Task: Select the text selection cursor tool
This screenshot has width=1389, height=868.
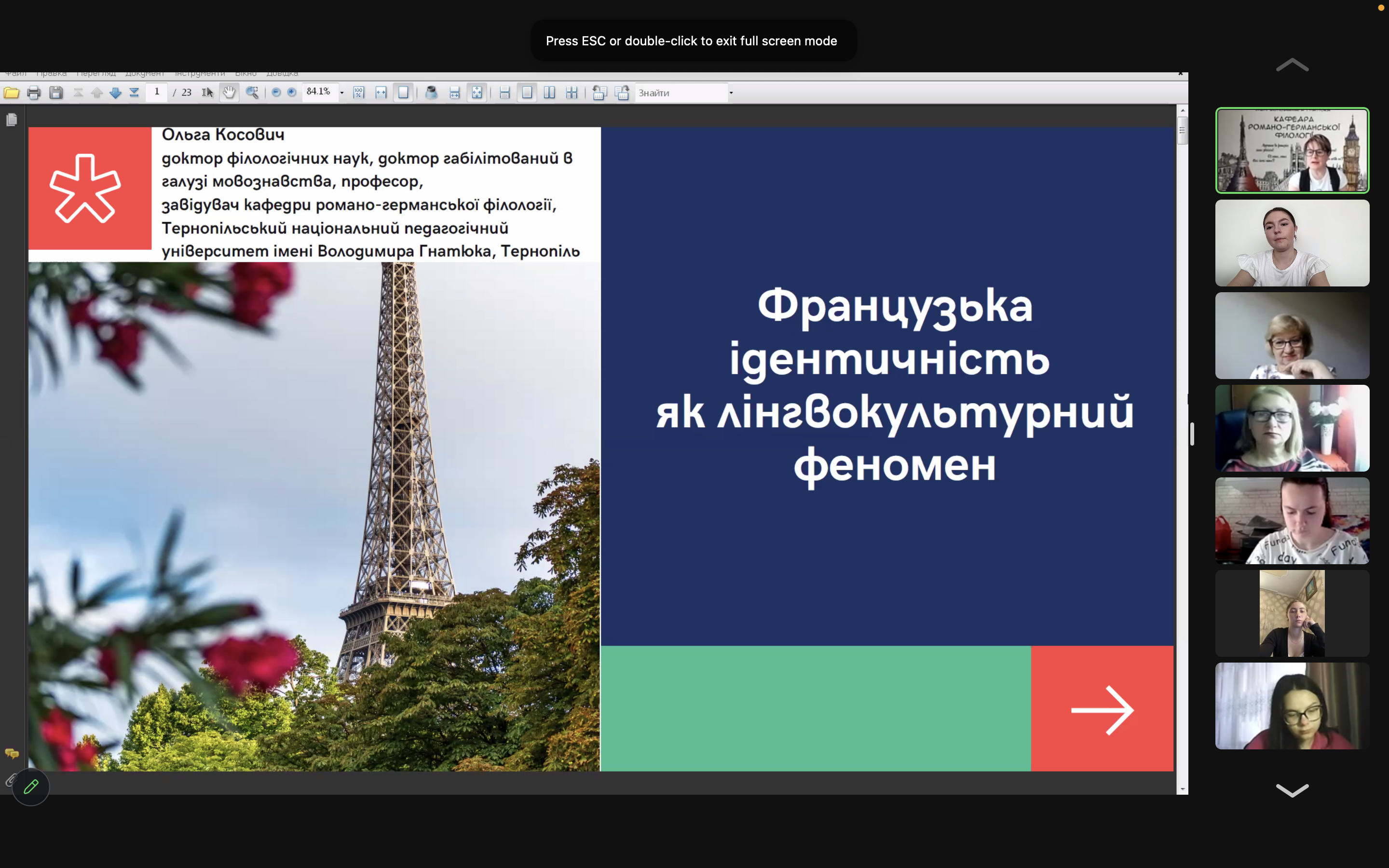Action: point(207,93)
